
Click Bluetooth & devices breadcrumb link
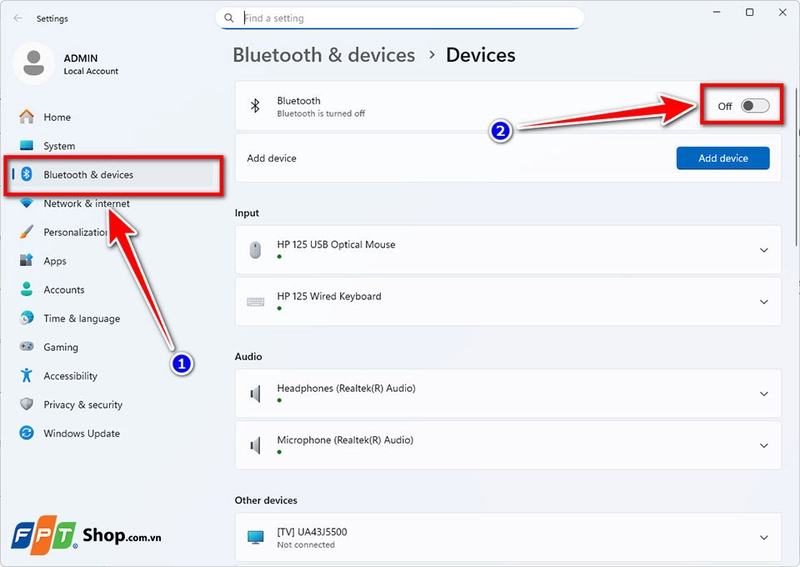coord(324,55)
